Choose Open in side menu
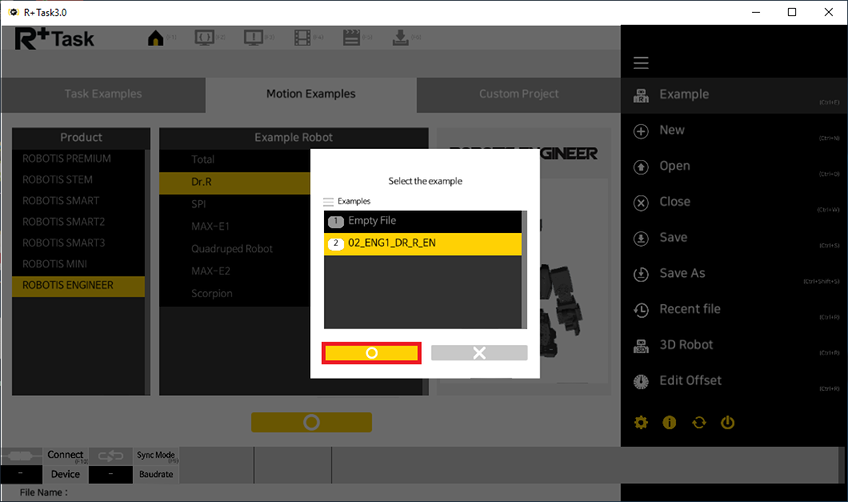848x502 pixels. pyautogui.click(x=734, y=166)
